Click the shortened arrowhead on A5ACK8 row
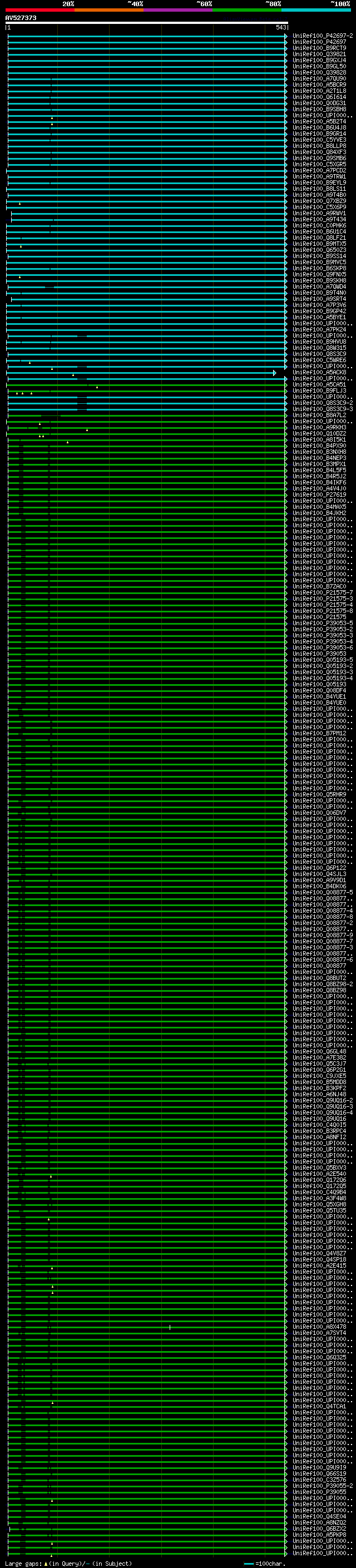The height and width of the screenshot is (1568, 356). [274, 373]
